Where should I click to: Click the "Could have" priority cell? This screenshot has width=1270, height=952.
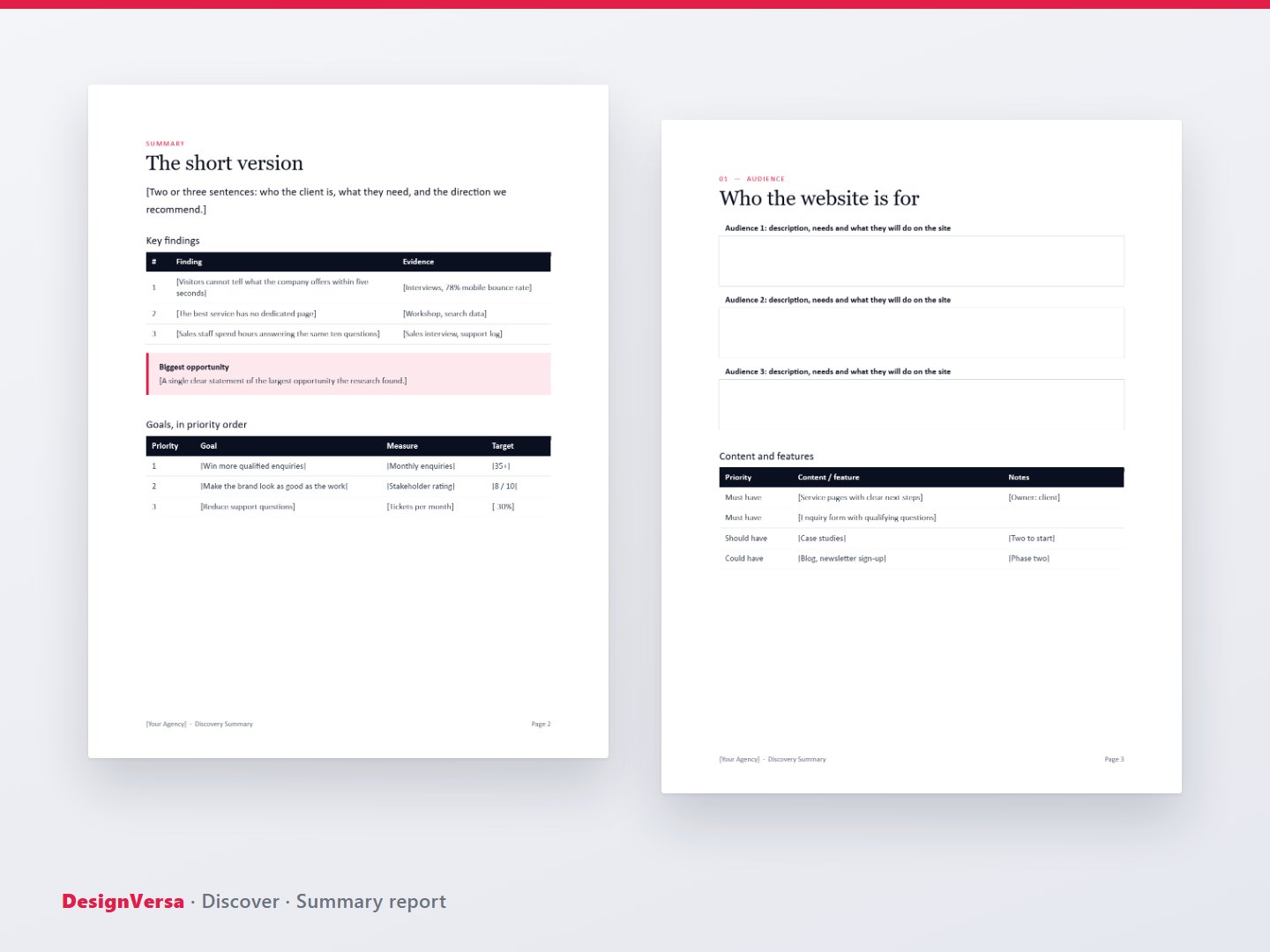744,559
